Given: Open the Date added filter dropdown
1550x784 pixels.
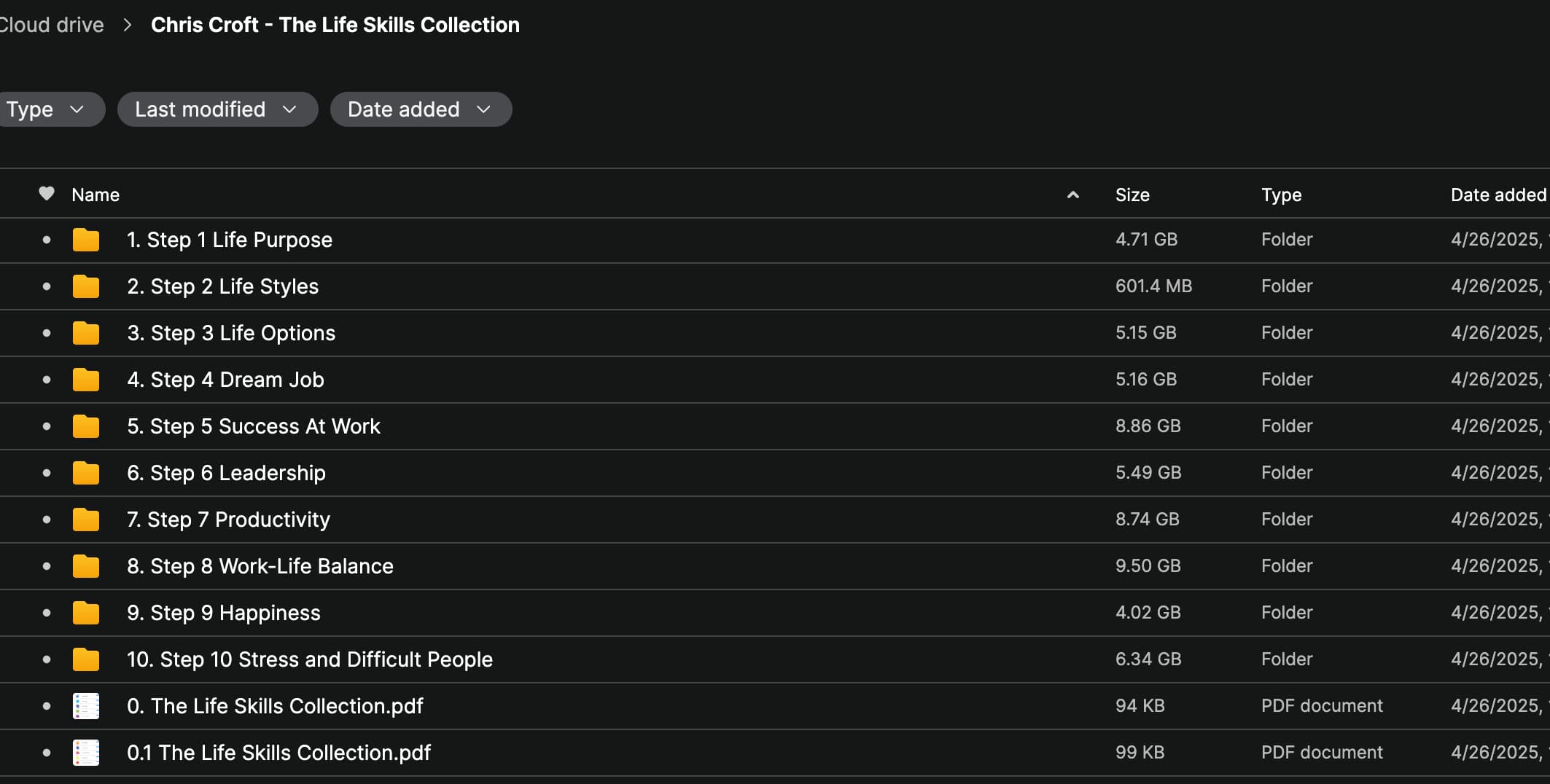Looking at the screenshot, I should (420, 109).
